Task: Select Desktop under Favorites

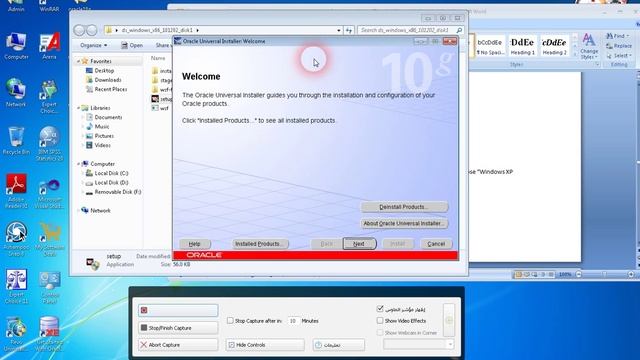Action: tap(100, 71)
